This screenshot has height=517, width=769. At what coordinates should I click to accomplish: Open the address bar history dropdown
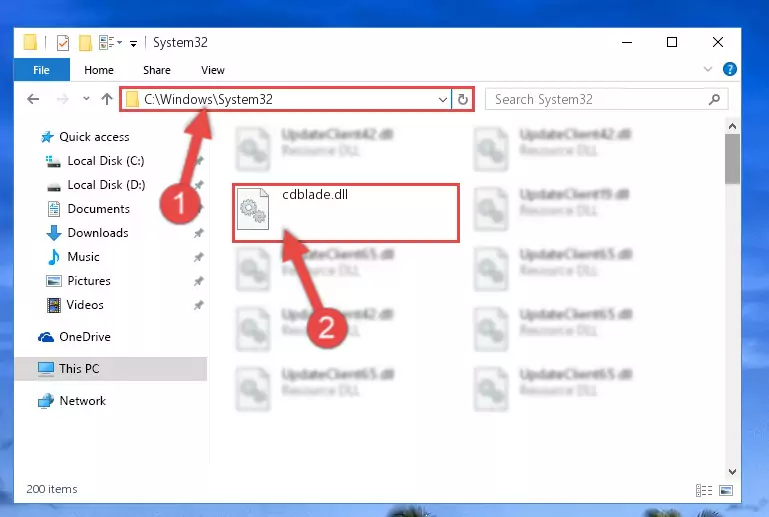(442, 100)
